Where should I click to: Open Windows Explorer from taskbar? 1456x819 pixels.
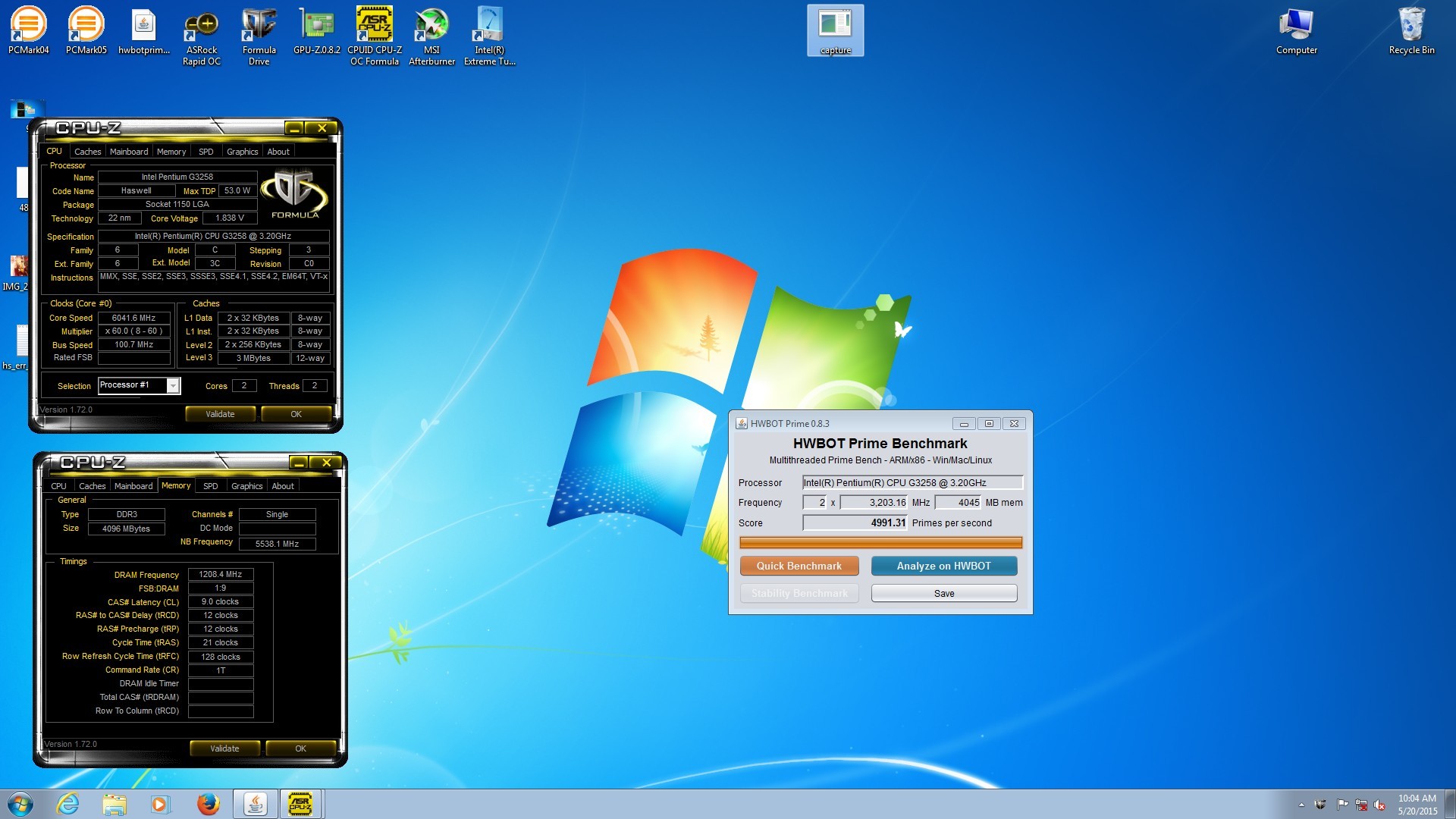[115, 804]
